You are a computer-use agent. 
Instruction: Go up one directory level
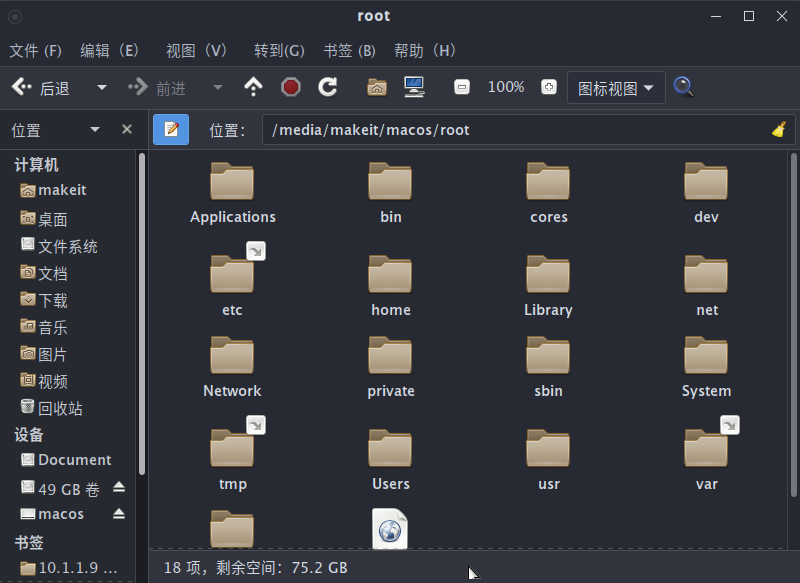click(253, 87)
